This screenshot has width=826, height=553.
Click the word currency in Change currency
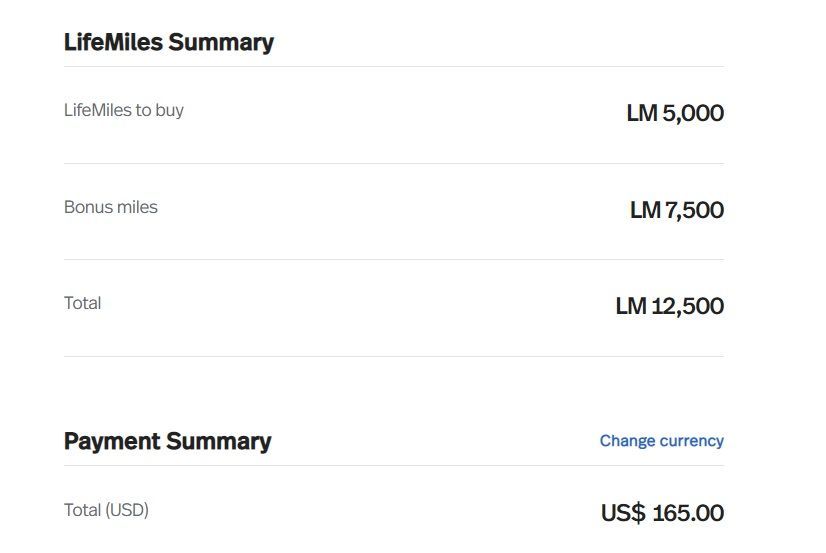click(x=692, y=441)
